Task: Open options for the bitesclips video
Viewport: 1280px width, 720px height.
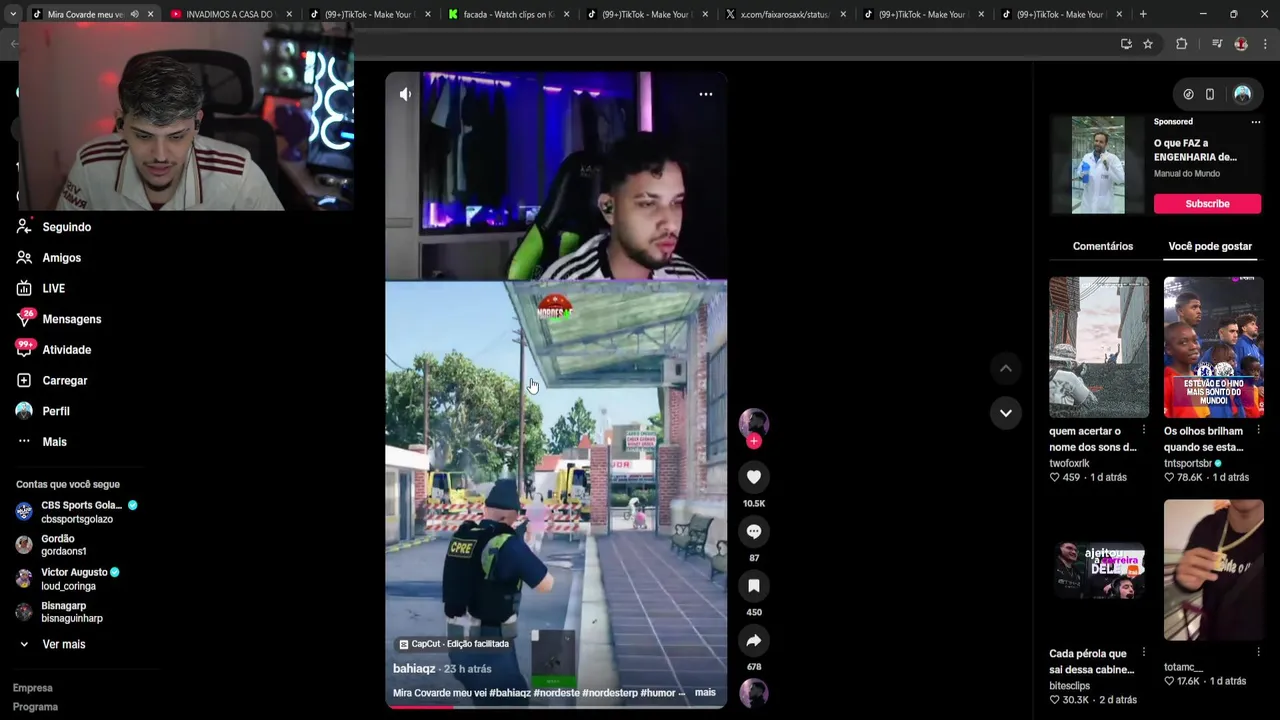Action: click(1144, 654)
